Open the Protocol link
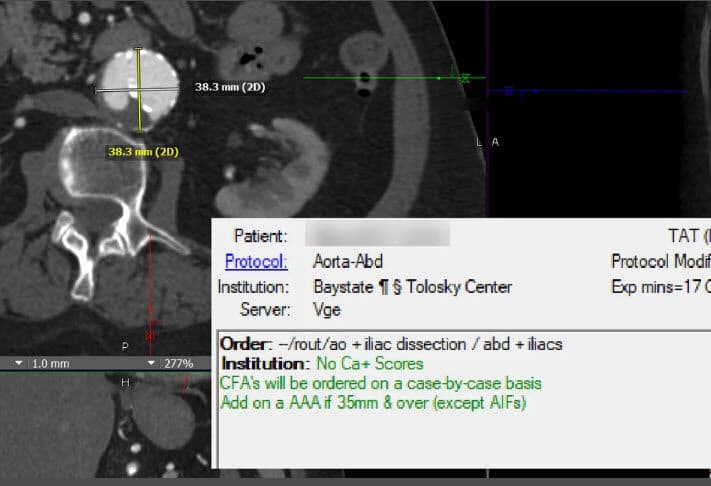The width and height of the screenshot is (711, 486). pyautogui.click(x=256, y=262)
